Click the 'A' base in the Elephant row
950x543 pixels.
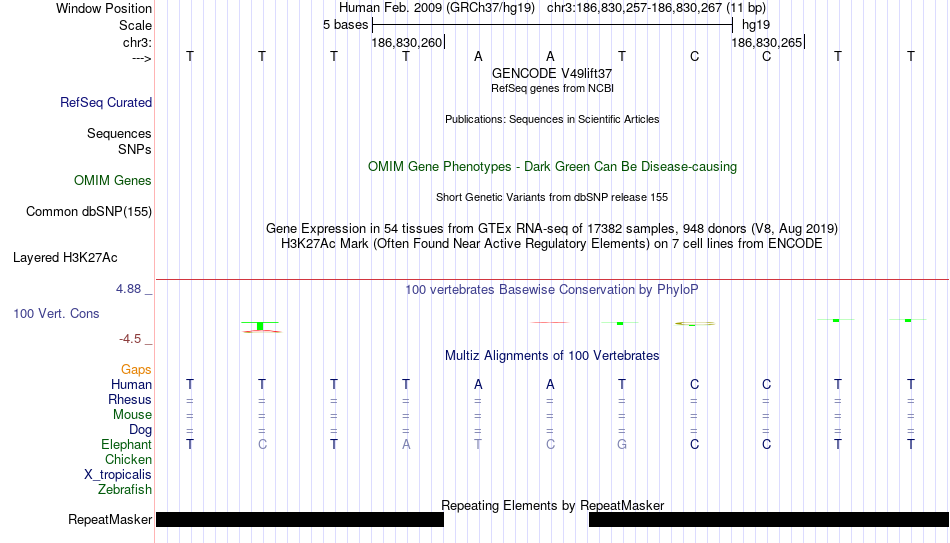click(x=406, y=445)
